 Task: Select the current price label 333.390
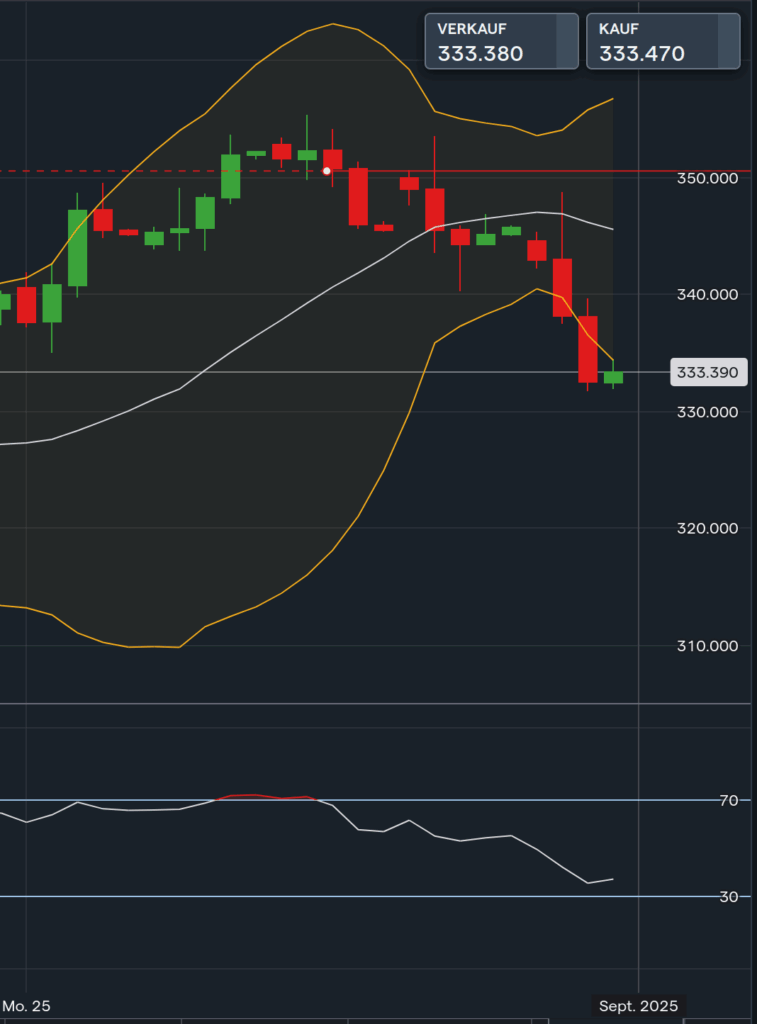point(707,373)
